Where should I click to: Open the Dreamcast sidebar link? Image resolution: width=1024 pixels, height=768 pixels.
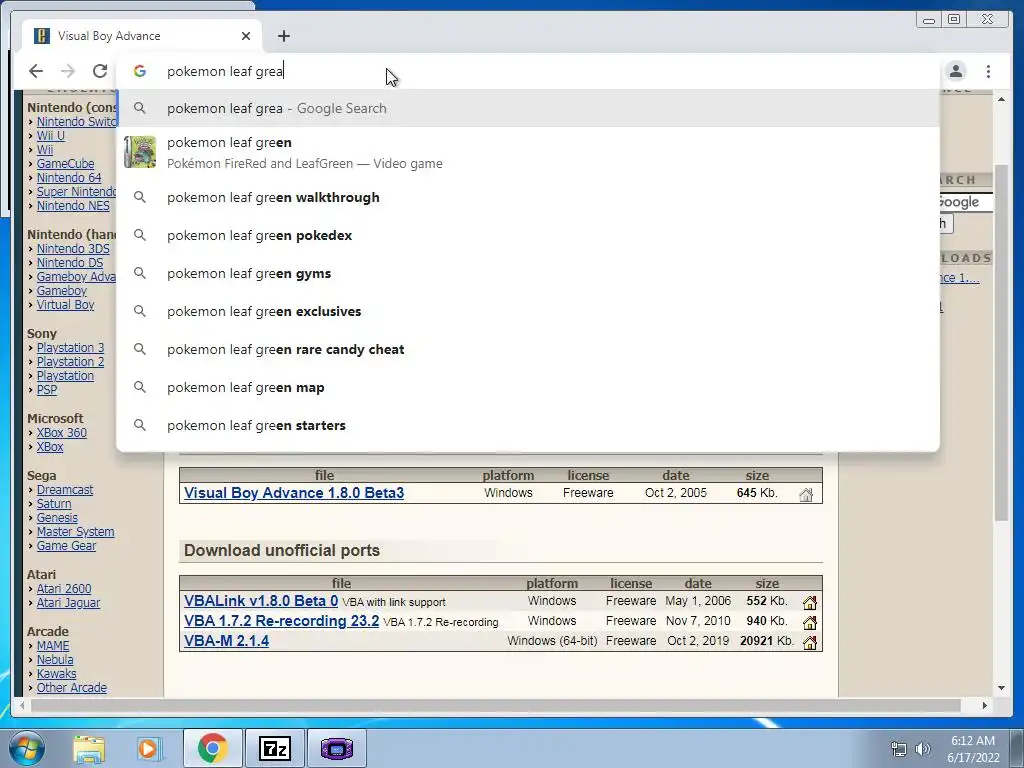(x=65, y=490)
